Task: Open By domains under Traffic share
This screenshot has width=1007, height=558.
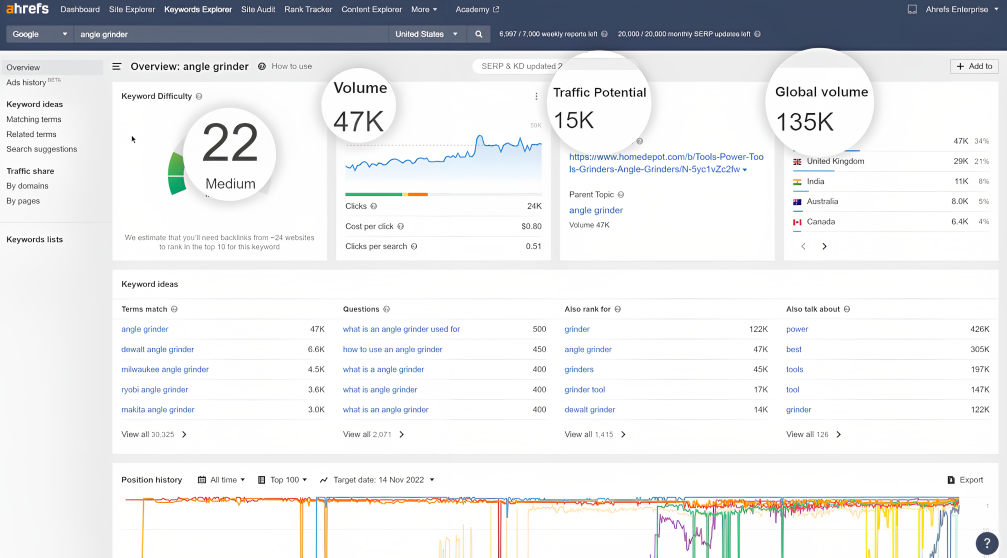Action: click(28, 186)
